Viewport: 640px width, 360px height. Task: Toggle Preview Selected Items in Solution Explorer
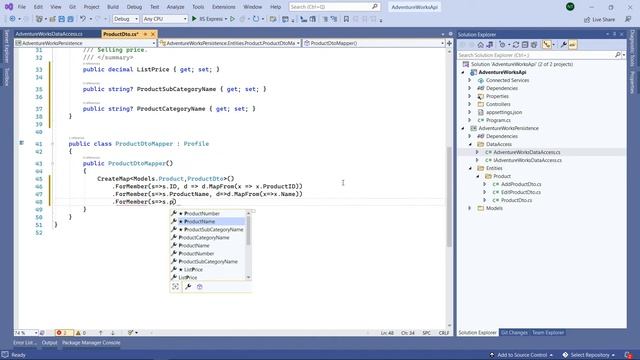573,45
